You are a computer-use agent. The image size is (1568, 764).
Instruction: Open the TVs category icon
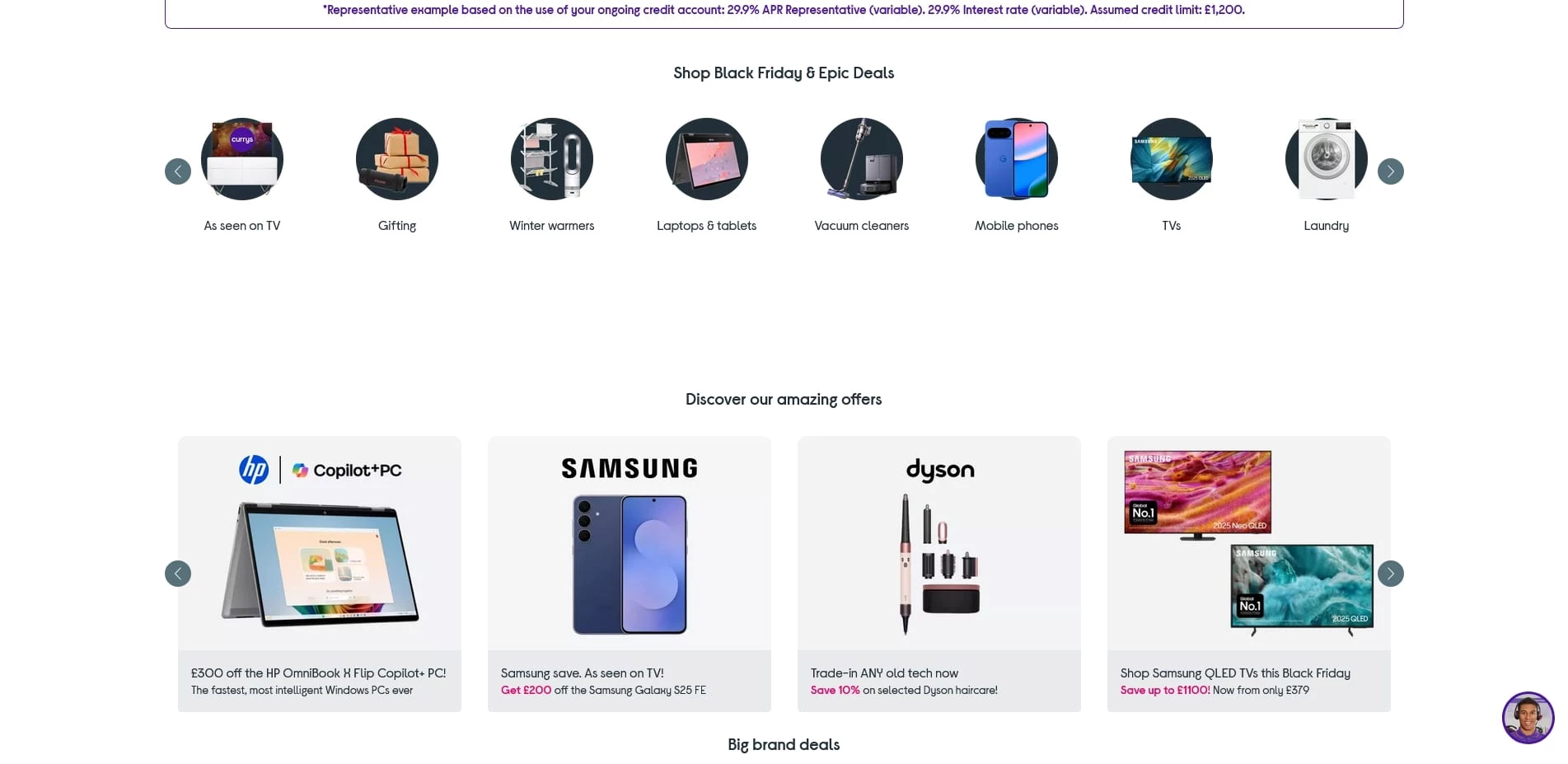[1172, 159]
